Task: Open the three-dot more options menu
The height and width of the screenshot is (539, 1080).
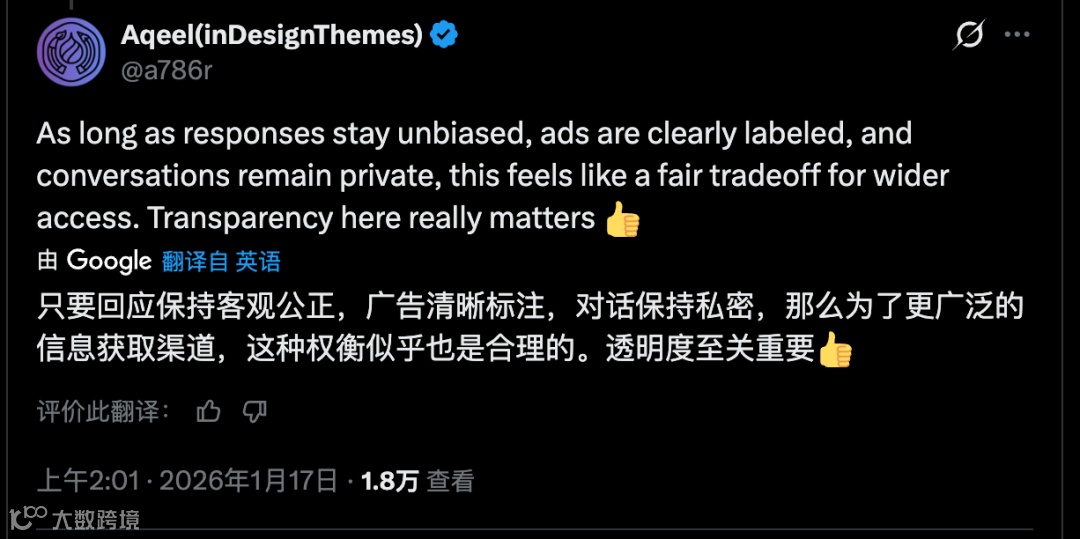Action: (1017, 34)
